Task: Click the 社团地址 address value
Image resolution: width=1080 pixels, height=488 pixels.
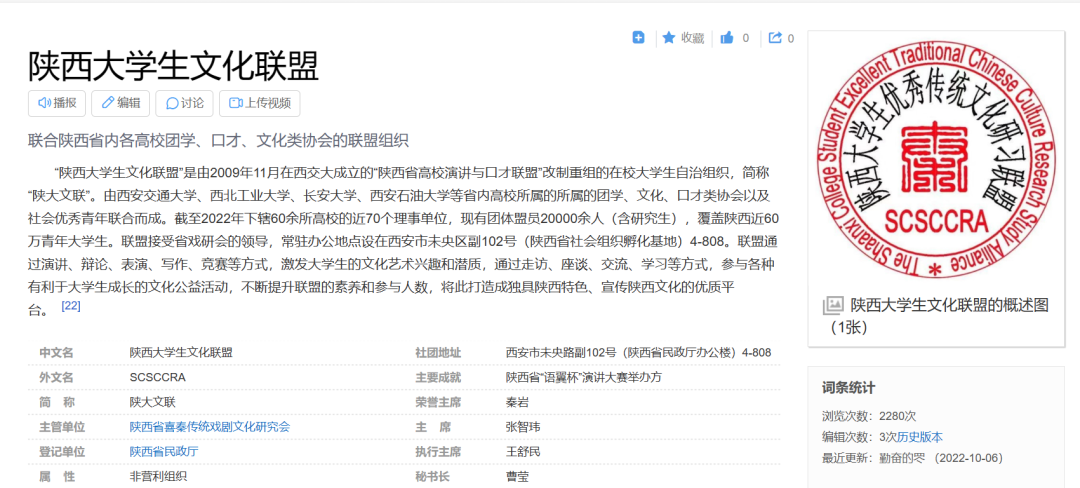Action: click(x=638, y=352)
